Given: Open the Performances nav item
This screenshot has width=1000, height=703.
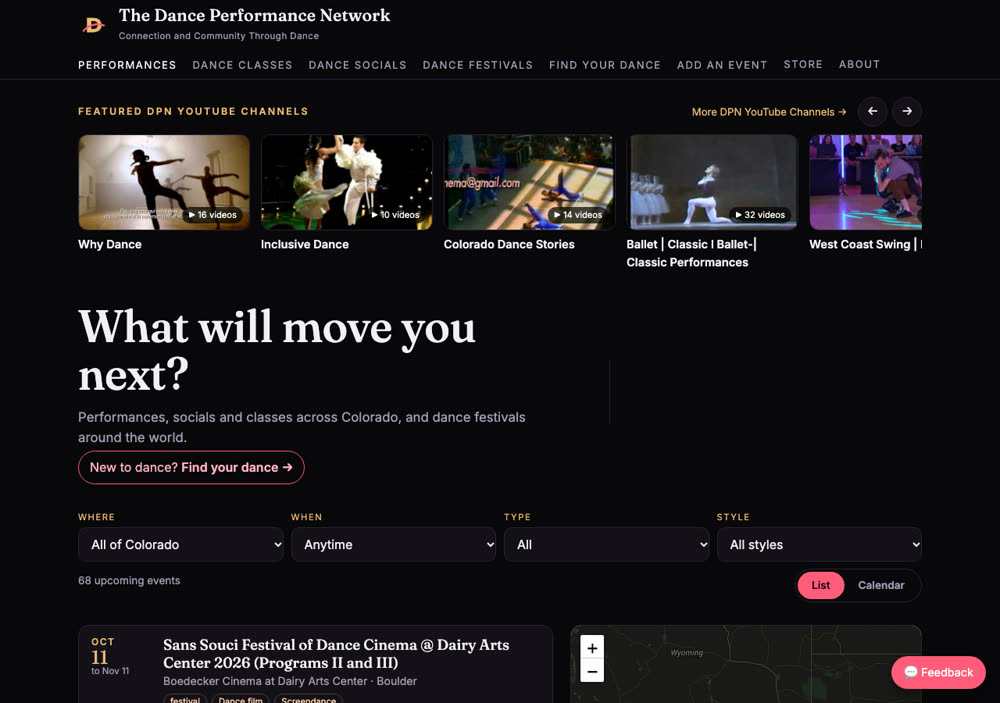Looking at the screenshot, I should (x=127, y=65).
